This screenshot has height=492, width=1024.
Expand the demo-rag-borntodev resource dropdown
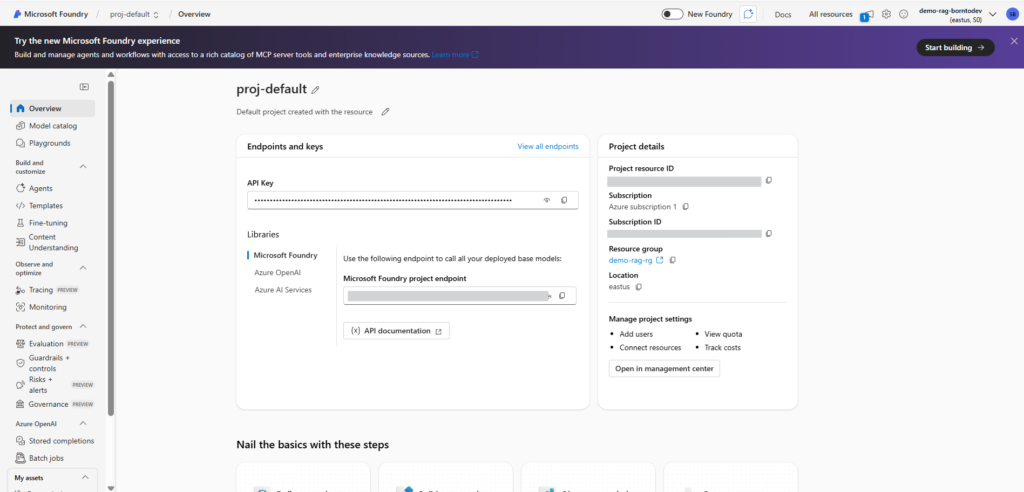point(992,14)
